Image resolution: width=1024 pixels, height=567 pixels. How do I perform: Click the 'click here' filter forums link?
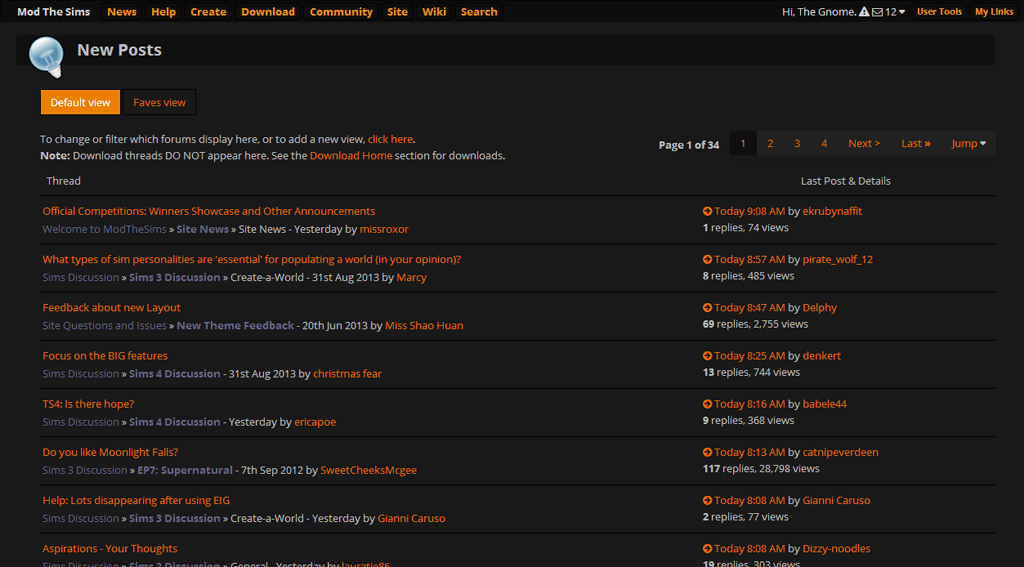pos(390,139)
